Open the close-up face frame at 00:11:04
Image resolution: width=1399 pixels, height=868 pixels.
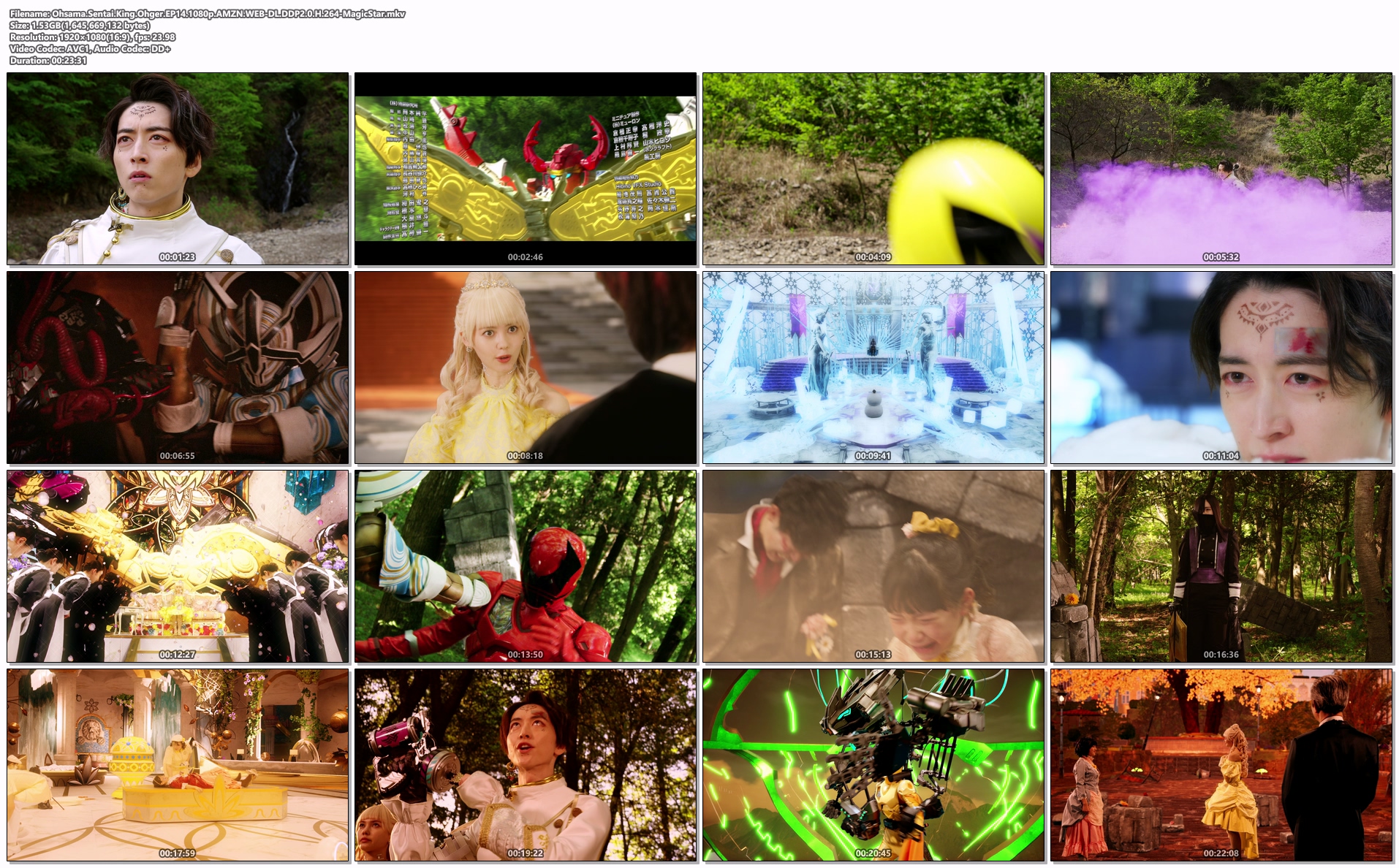(1221, 368)
